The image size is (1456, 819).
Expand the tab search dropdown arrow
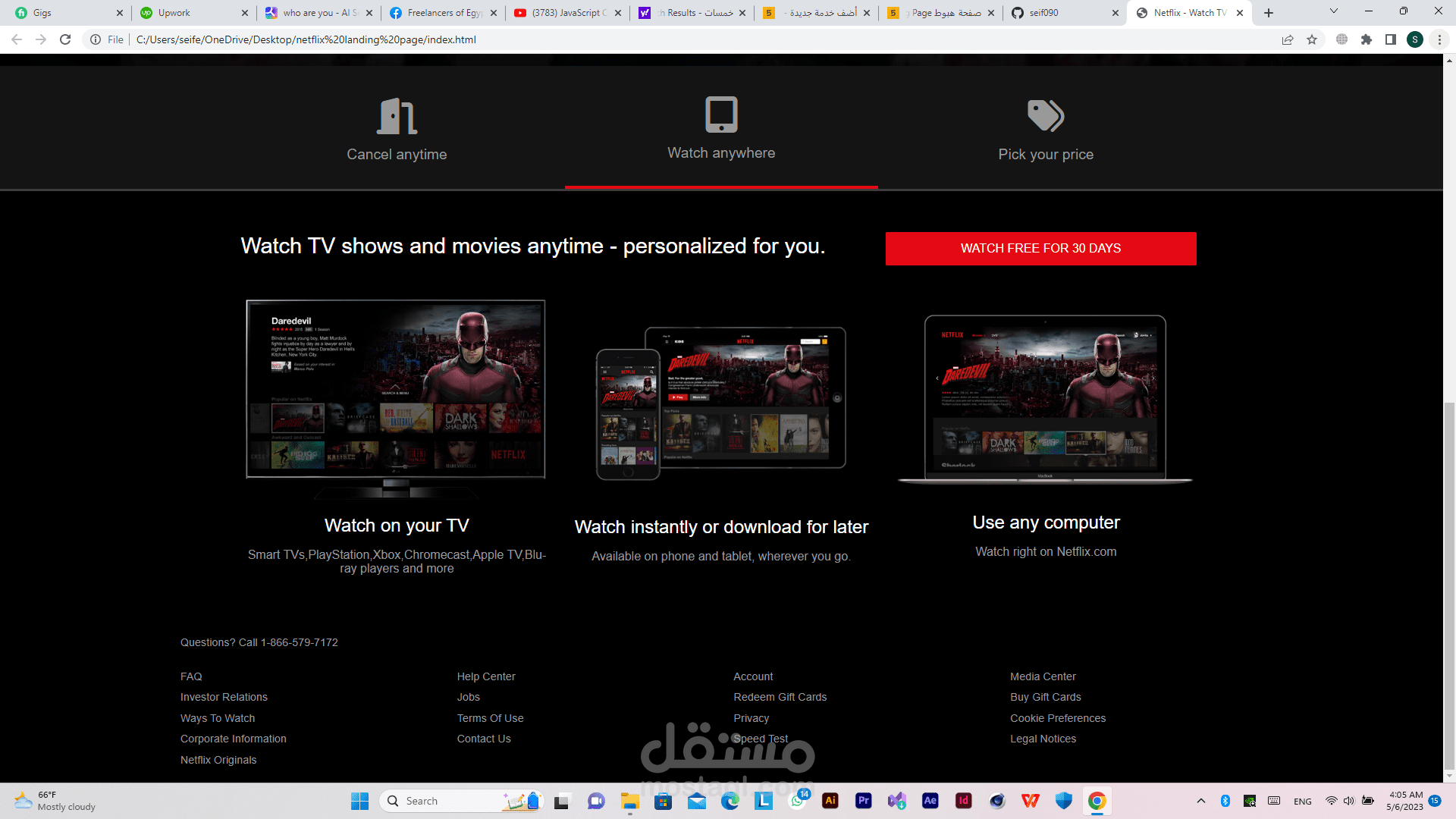click(x=1334, y=11)
